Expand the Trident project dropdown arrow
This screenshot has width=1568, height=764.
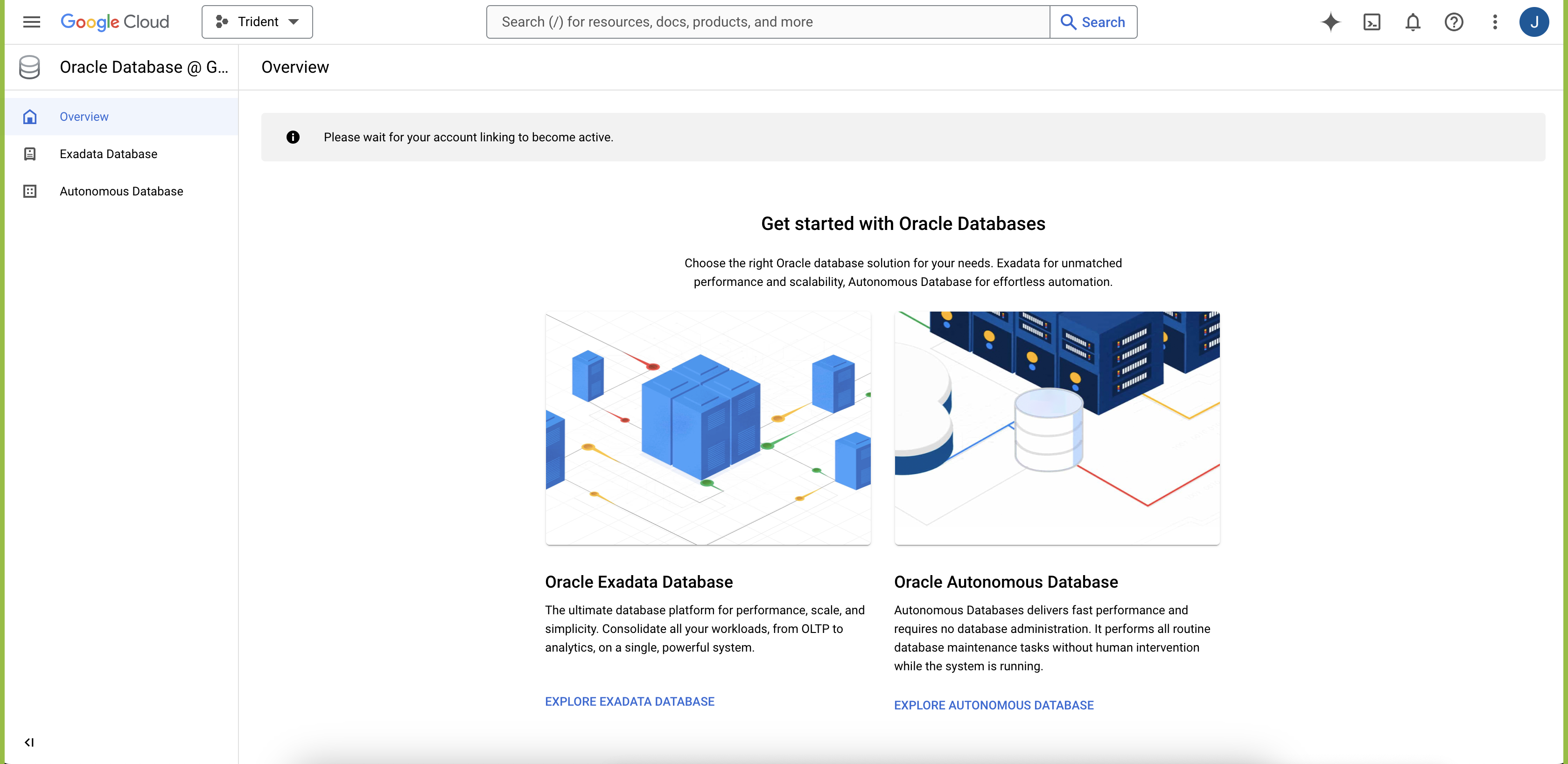click(x=294, y=21)
